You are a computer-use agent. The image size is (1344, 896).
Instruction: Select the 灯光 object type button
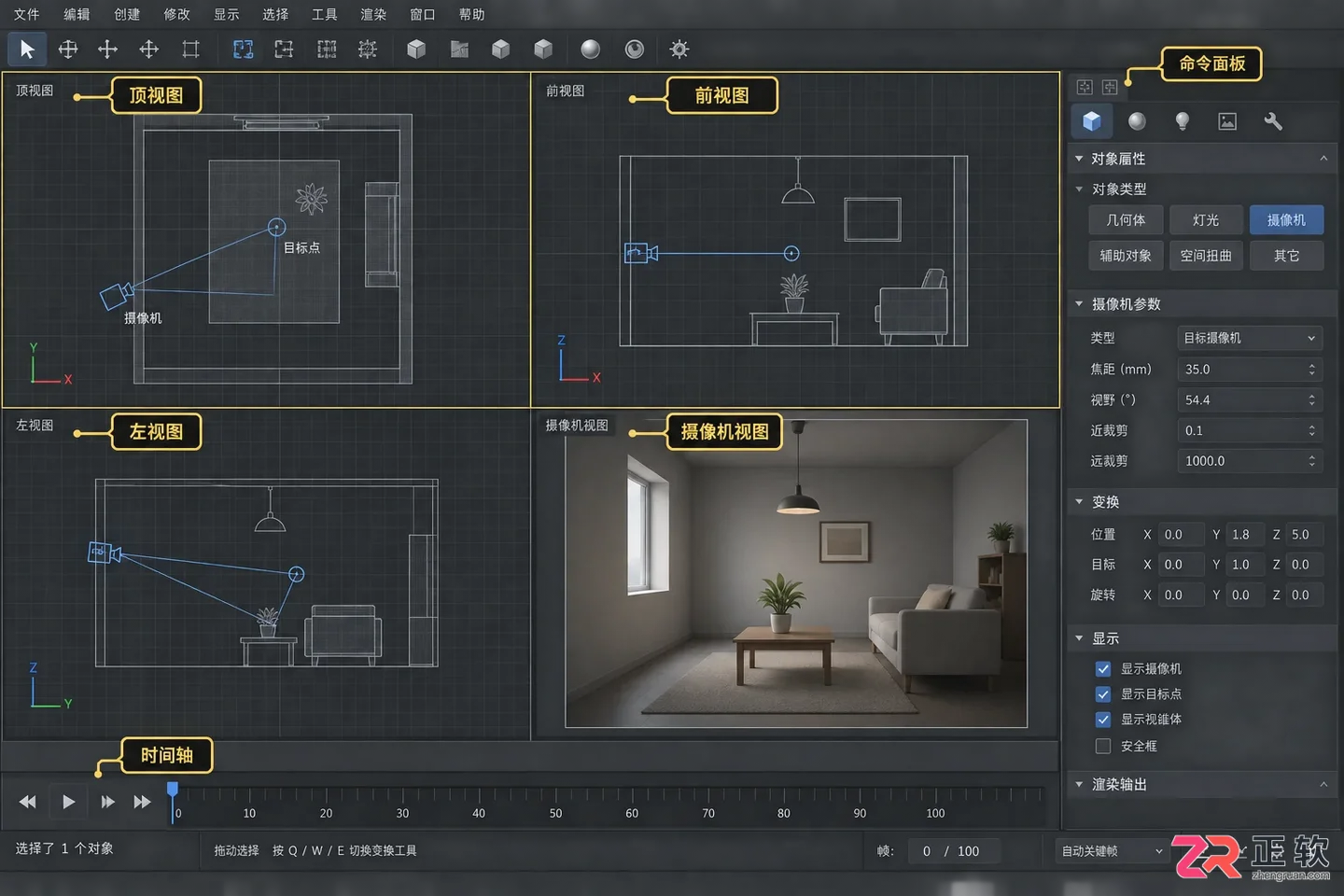1206,220
